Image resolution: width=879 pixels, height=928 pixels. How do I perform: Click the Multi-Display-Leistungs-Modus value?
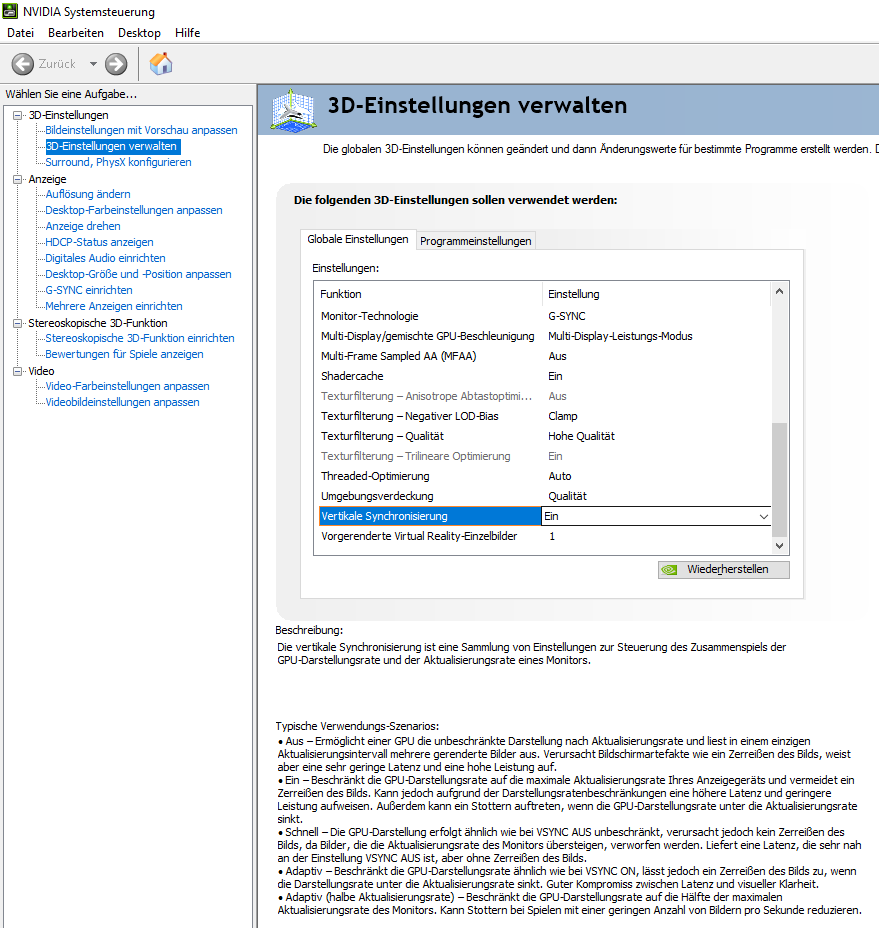point(620,336)
